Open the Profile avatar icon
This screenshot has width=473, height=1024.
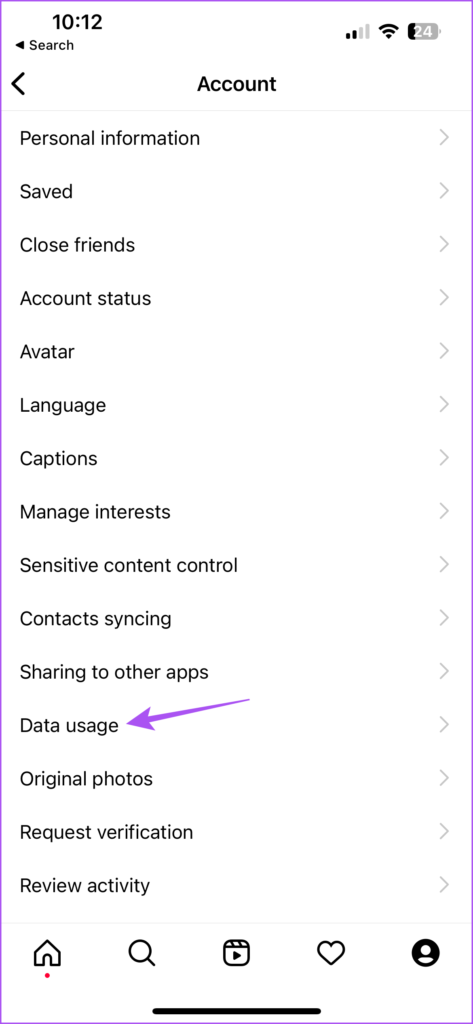coord(425,953)
